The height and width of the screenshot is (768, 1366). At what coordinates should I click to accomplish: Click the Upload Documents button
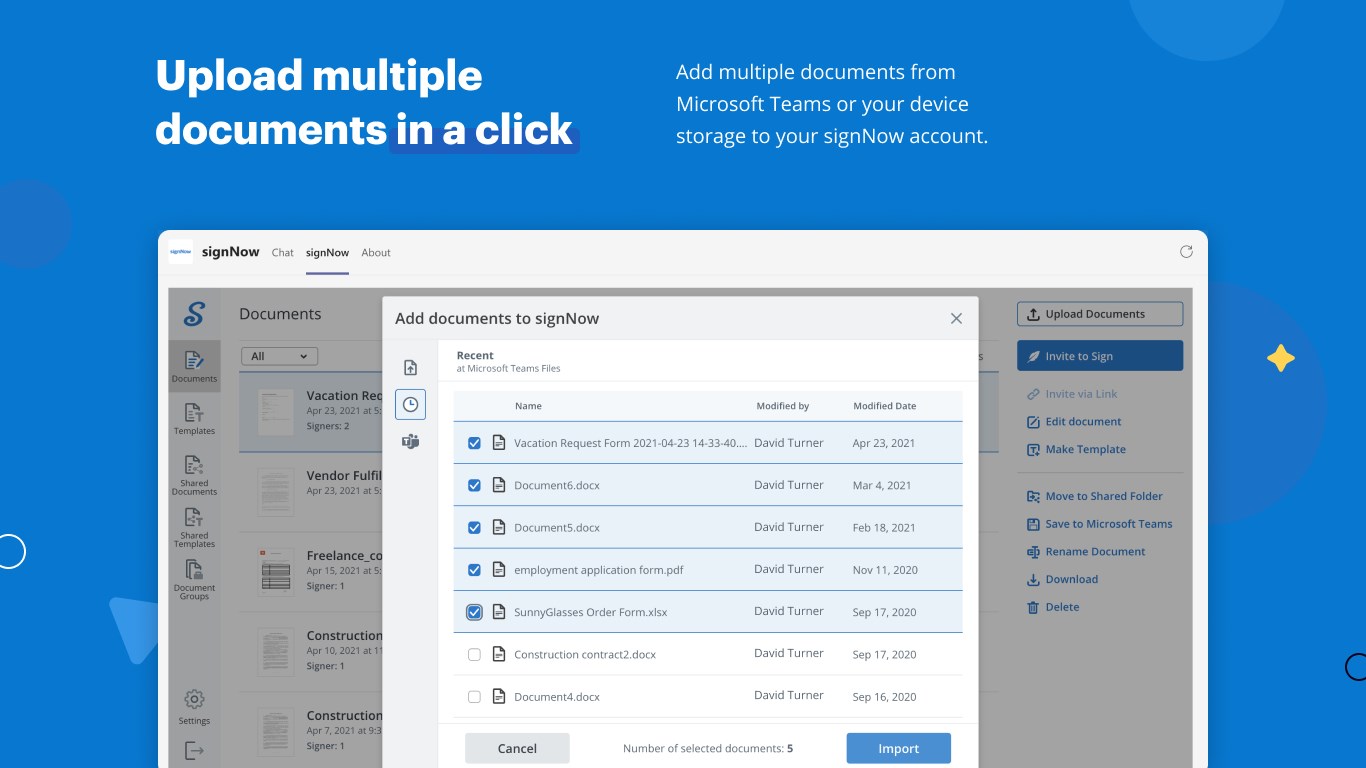pyautogui.click(x=1100, y=314)
